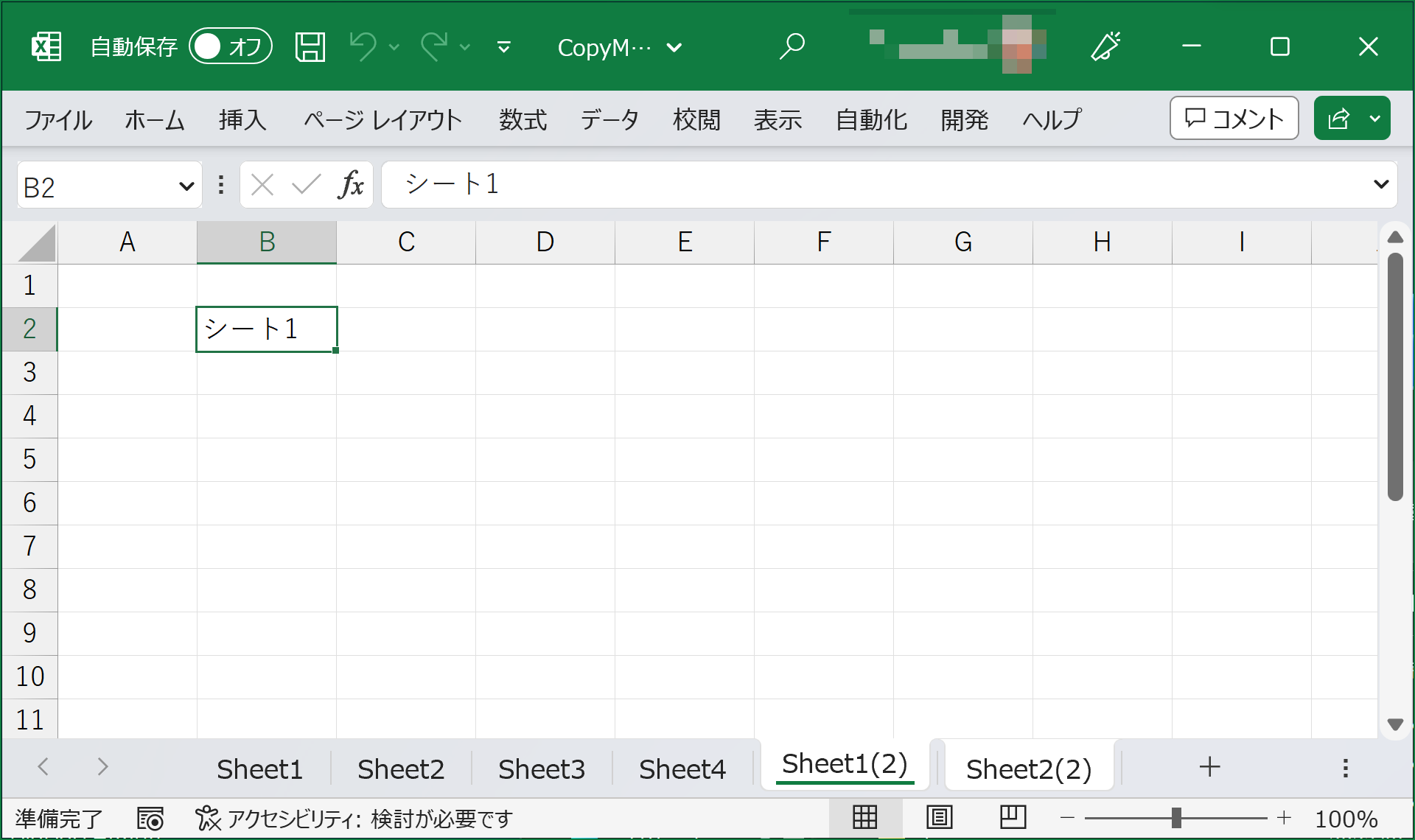
Task: Click the Undo arrow icon
Action: 363,47
